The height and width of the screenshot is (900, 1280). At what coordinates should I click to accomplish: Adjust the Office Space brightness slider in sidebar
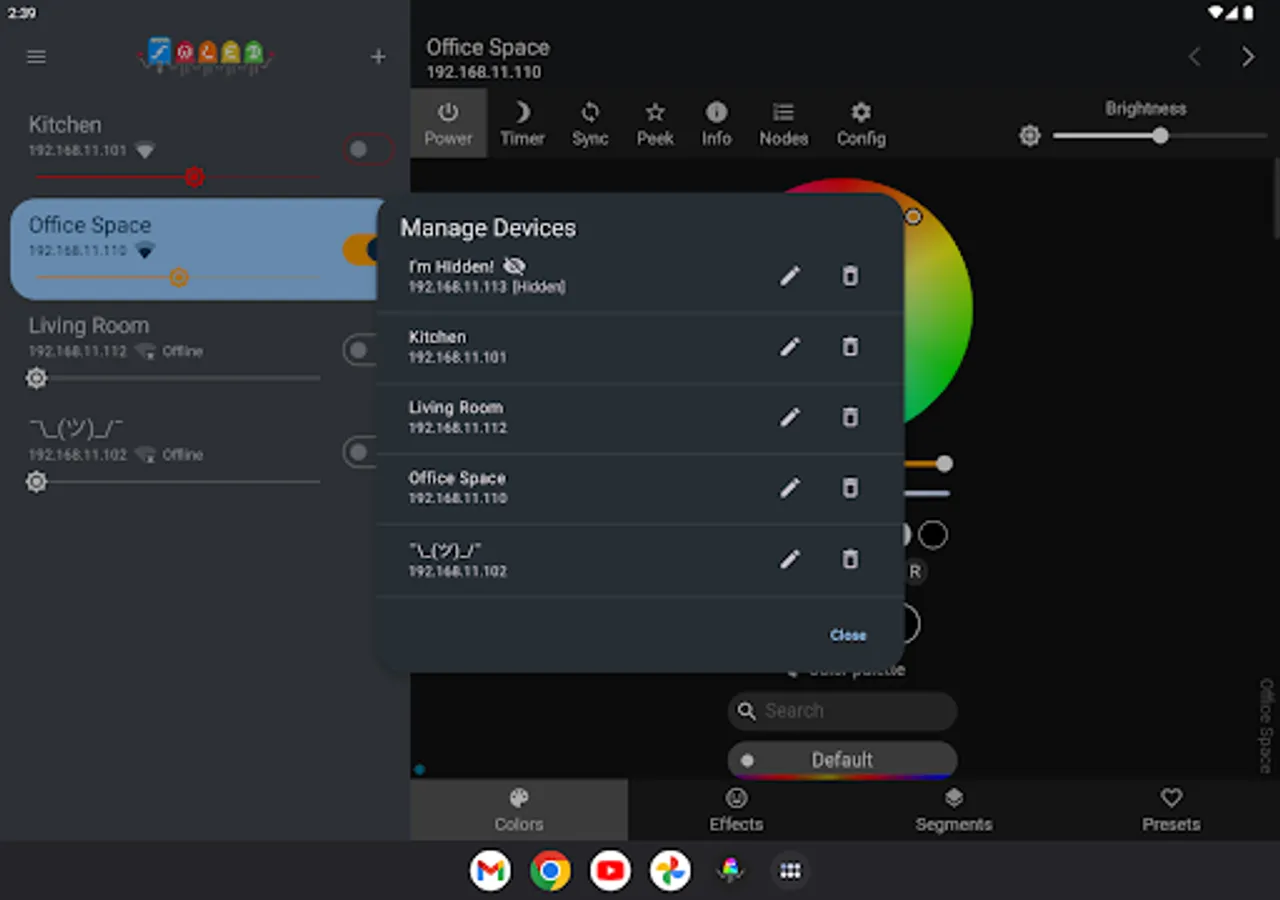(178, 278)
